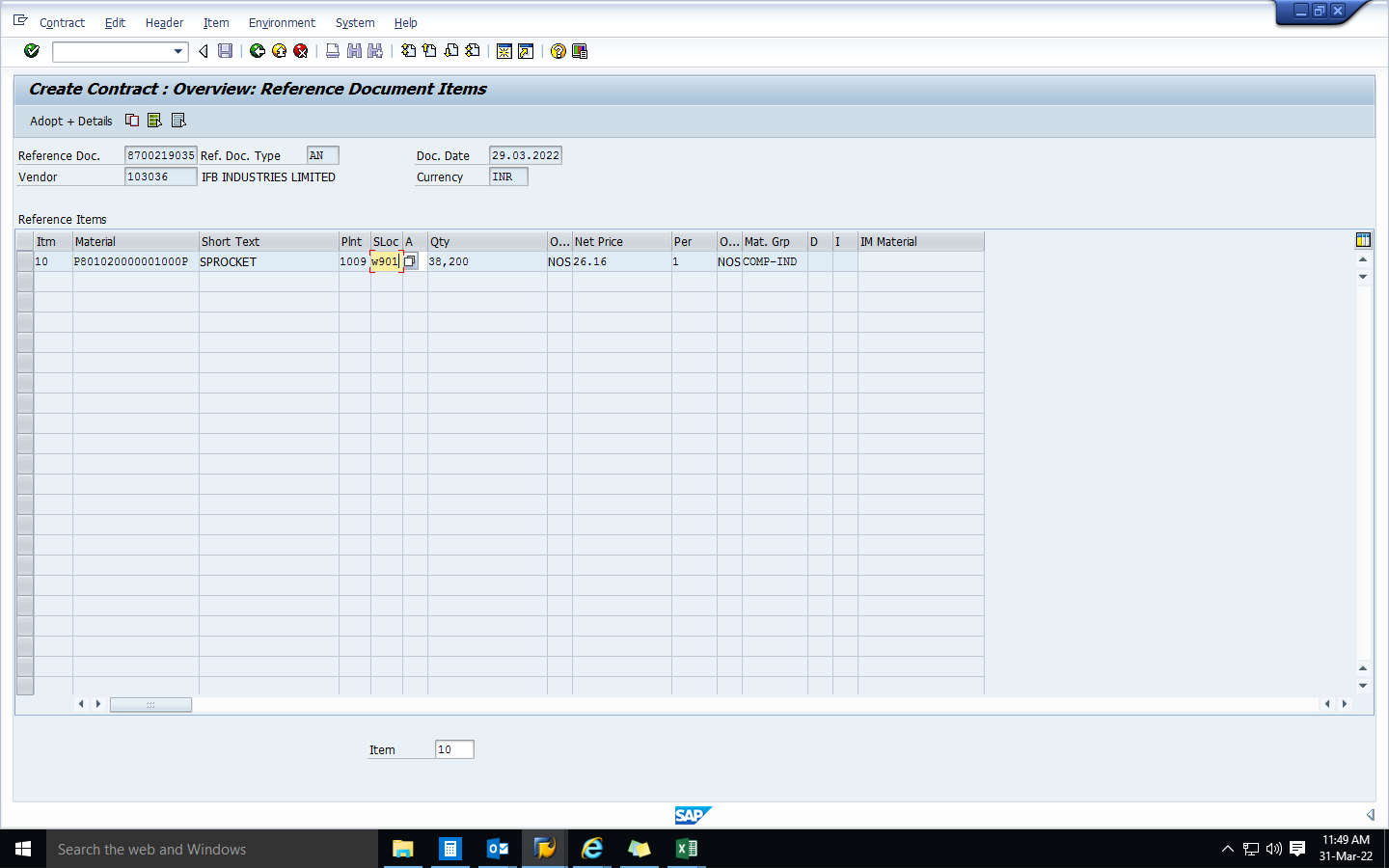Open the Edit menu
1389x868 pixels.
coord(115,22)
